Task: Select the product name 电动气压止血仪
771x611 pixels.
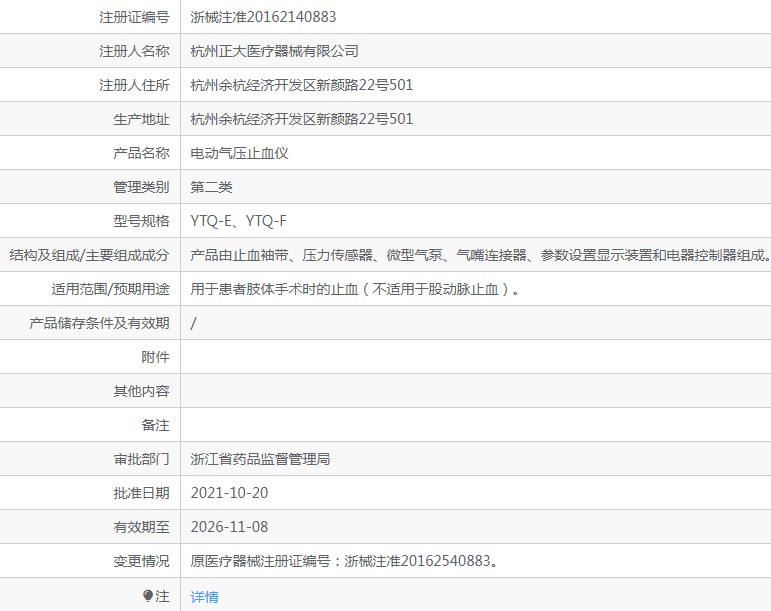Action: tap(239, 153)
